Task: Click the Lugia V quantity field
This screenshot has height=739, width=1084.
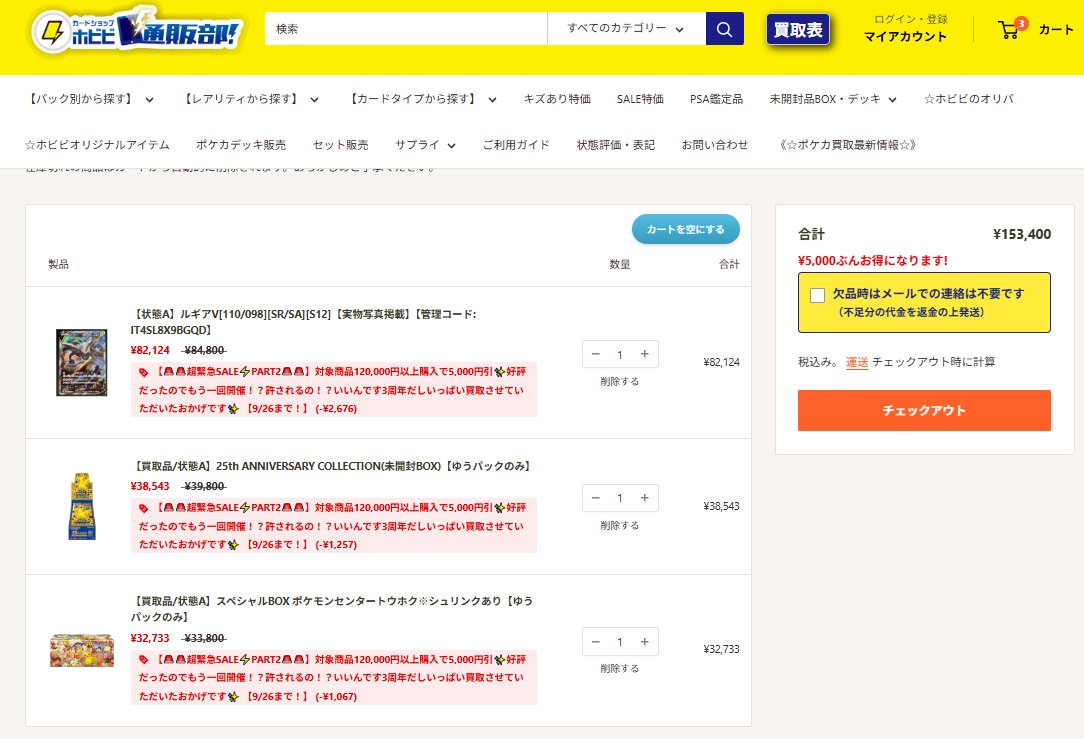Action: (620, 355)
